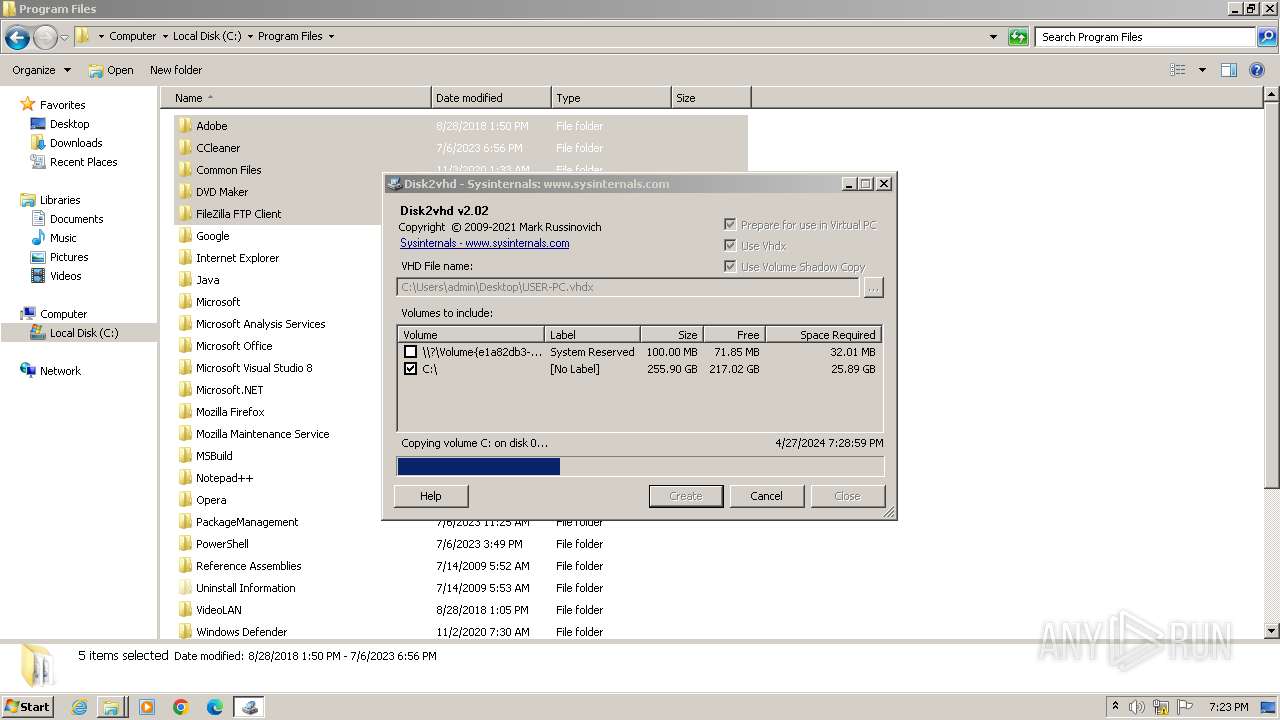Screen dimensions: 1280x720
Task: Click the Help button in Disk2vhd
Action: [x=431, y=496]
